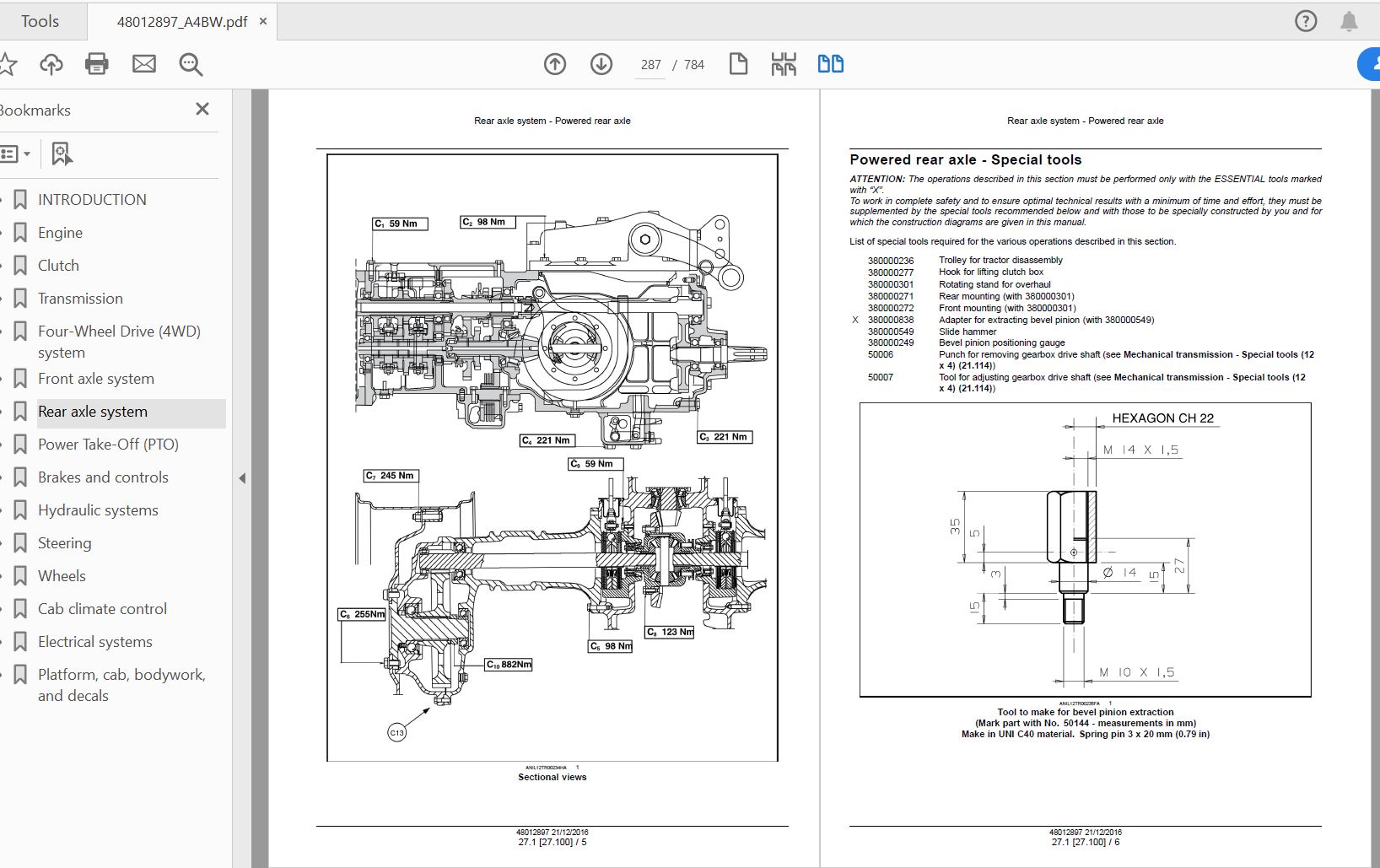This screenshot has height=868, width=1380.
Task: Open Platform, cab, bodywork, and decals bookmark
Action: coord(121,685)
